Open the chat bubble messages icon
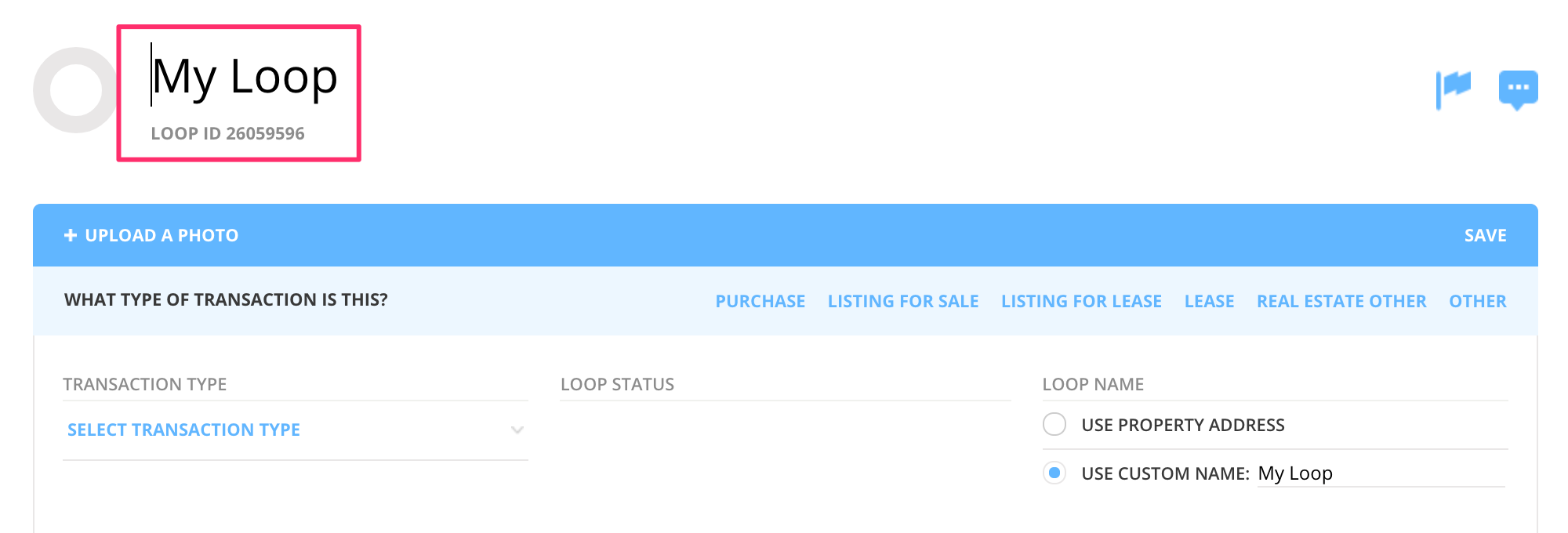Image resolution: width=1568 pixels, height=533 pixels. (x=1518, y=89)
